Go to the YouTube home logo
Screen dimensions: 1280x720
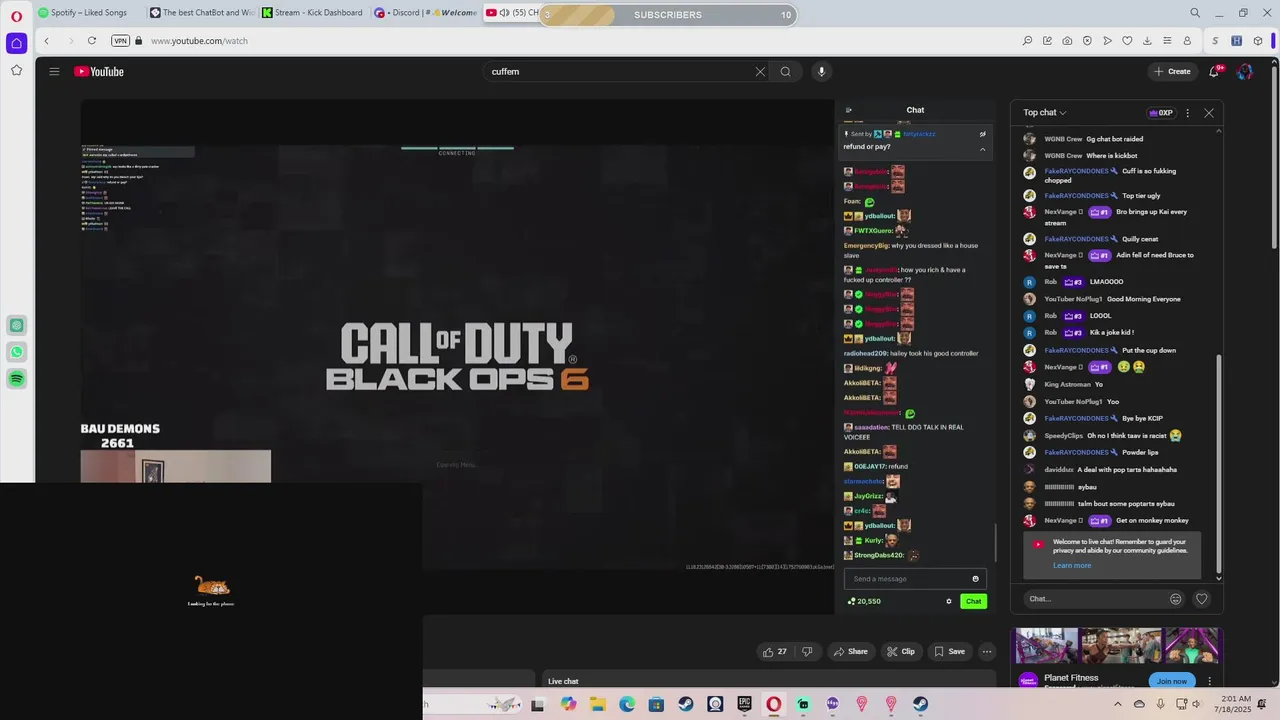click(99, 72)
